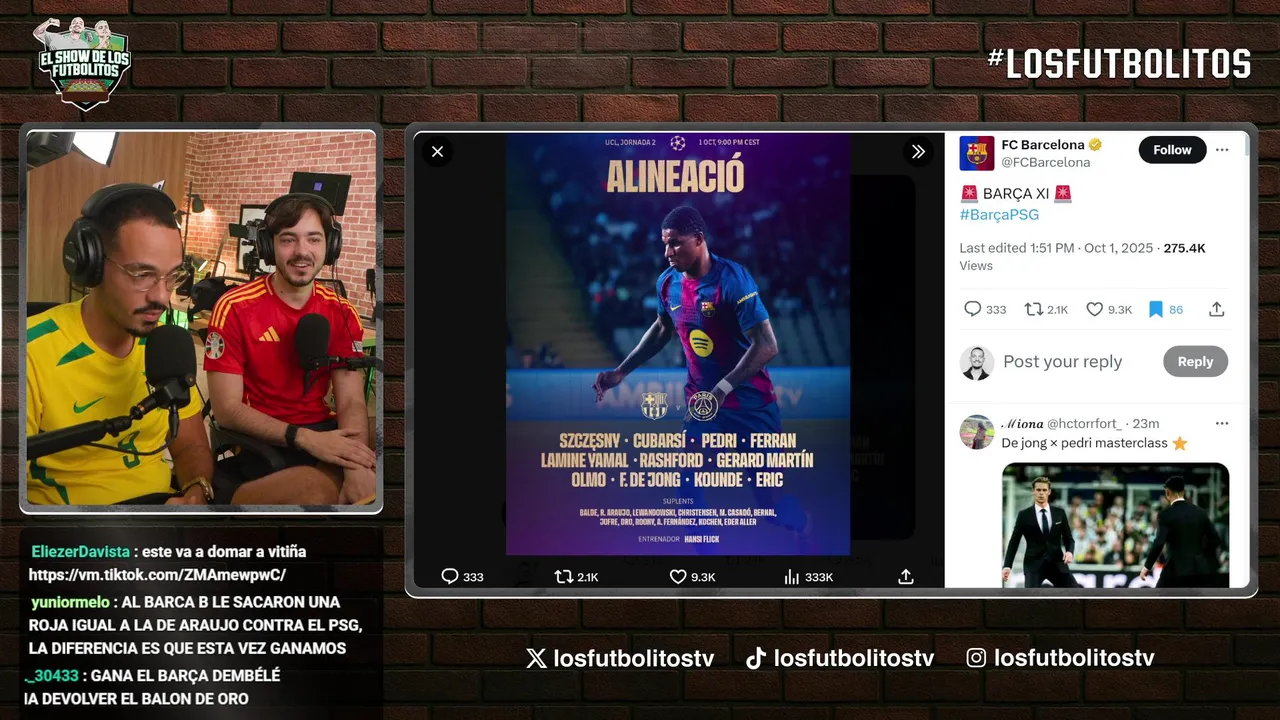Click the TikTok logo next to losfutbolitostv

pos(756,658)
